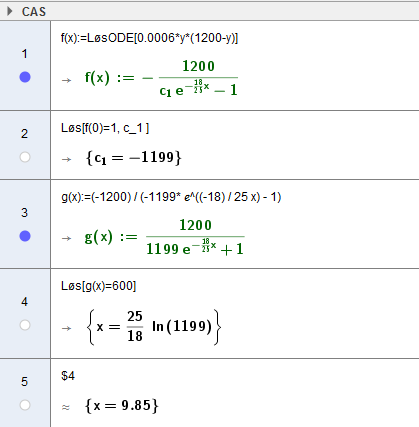Select row number 4 header
419x427 pixels.
(x=25, y=302)
